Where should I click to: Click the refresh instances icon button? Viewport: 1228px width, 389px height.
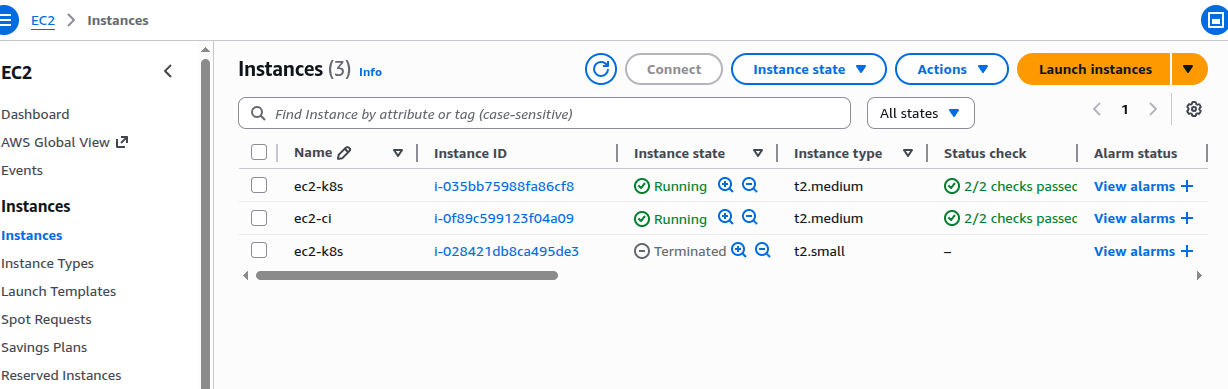pos(601,69)
